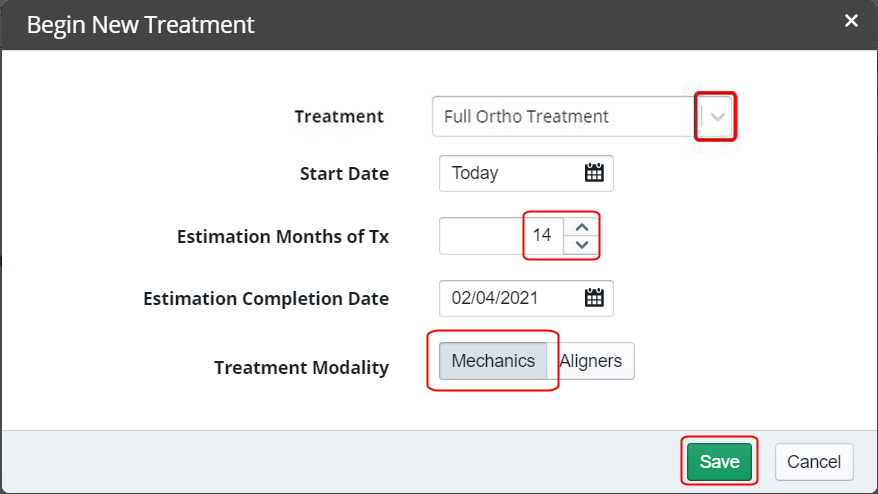Click the Start Date field showing Today
Screen dimensions: 878x494
pyautogui.click(x=510, y=173)
